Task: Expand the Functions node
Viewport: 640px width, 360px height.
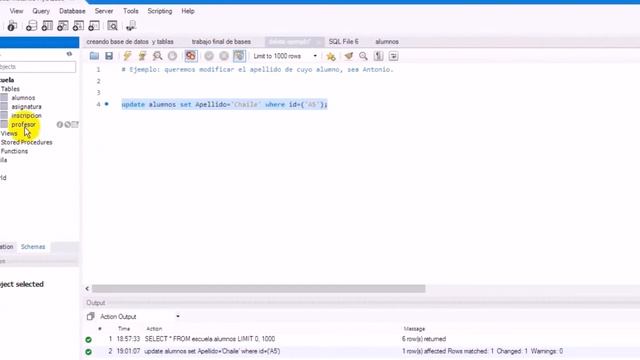Action: 14,151
